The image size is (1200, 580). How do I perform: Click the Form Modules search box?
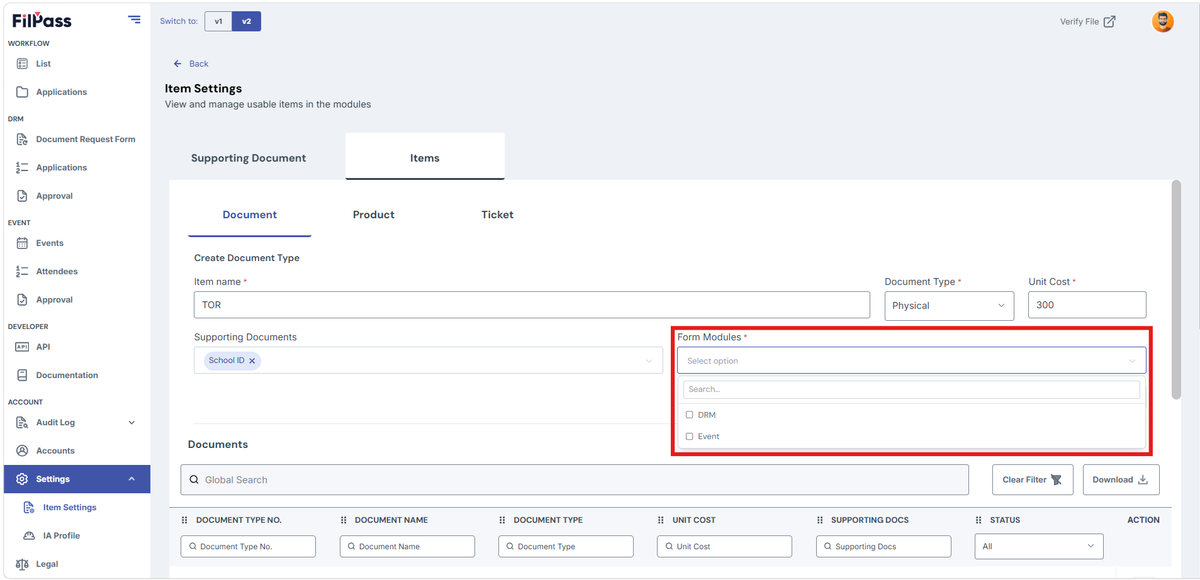[911, 389]
